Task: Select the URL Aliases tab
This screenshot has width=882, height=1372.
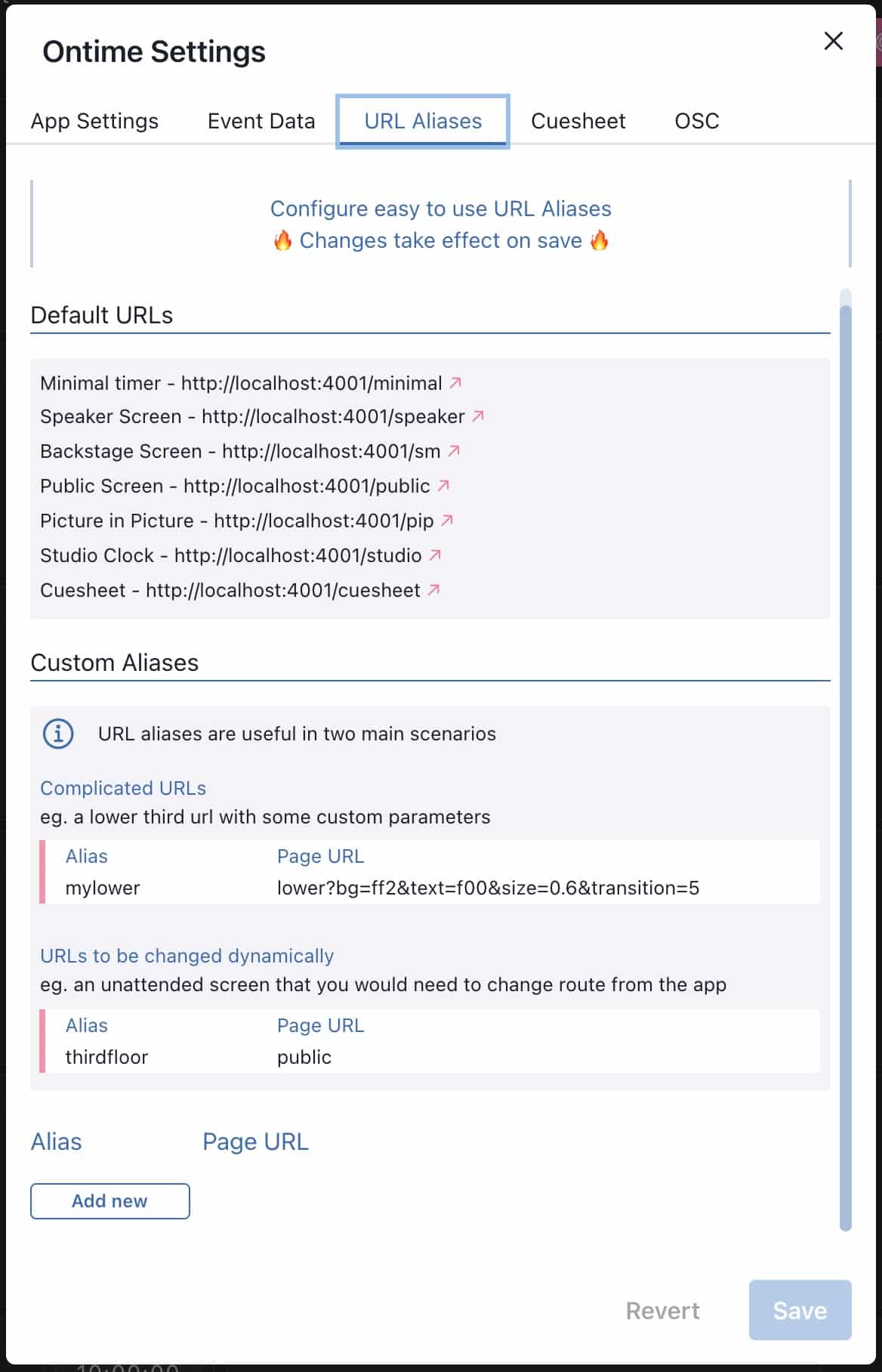Action: [423, 121]
